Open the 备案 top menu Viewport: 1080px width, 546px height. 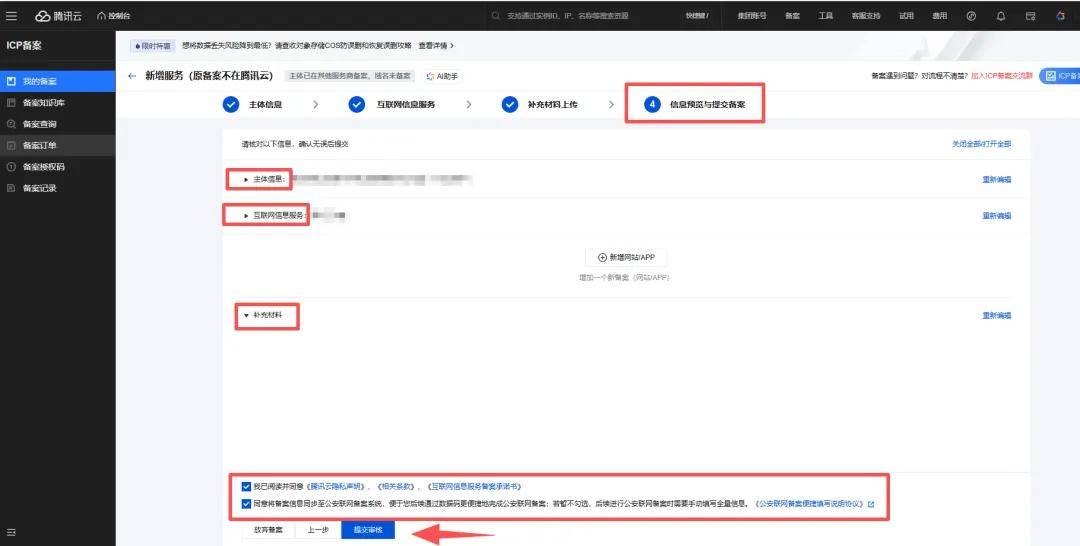click(x=792, y=16)
